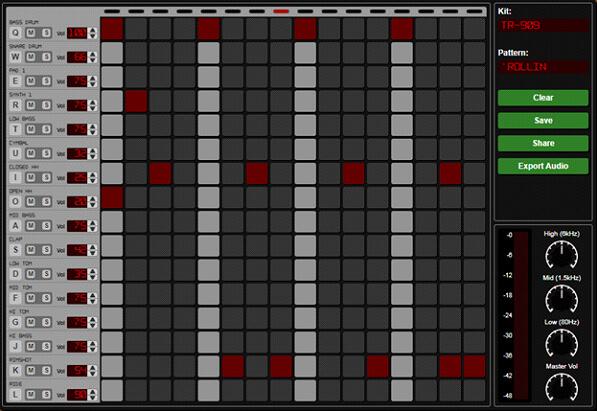597x411 pixels.
Task: Decrease Cymbal volume with down arrow
Action: coord(93,156)
